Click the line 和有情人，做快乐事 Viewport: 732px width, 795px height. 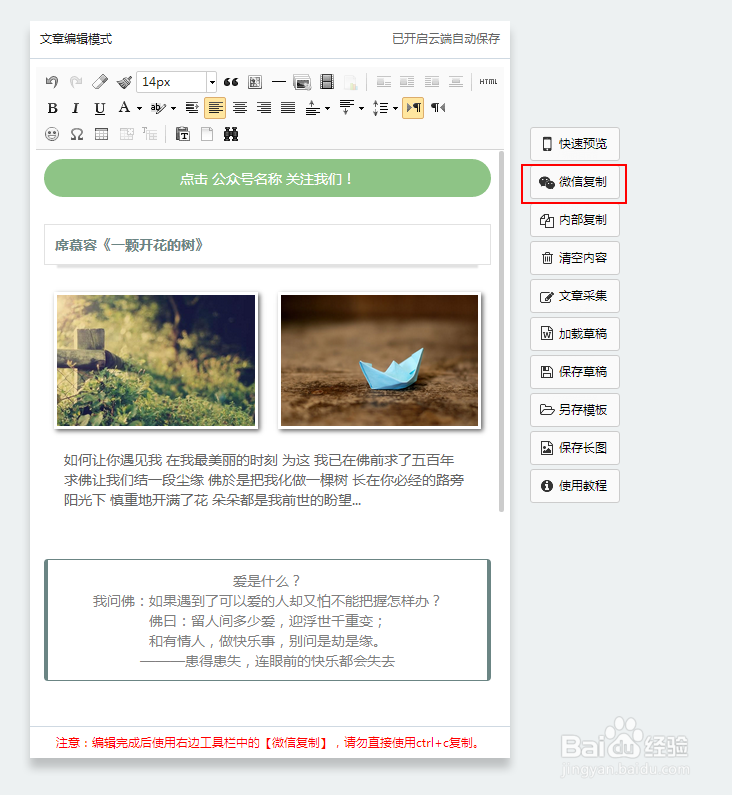[265, 641]
